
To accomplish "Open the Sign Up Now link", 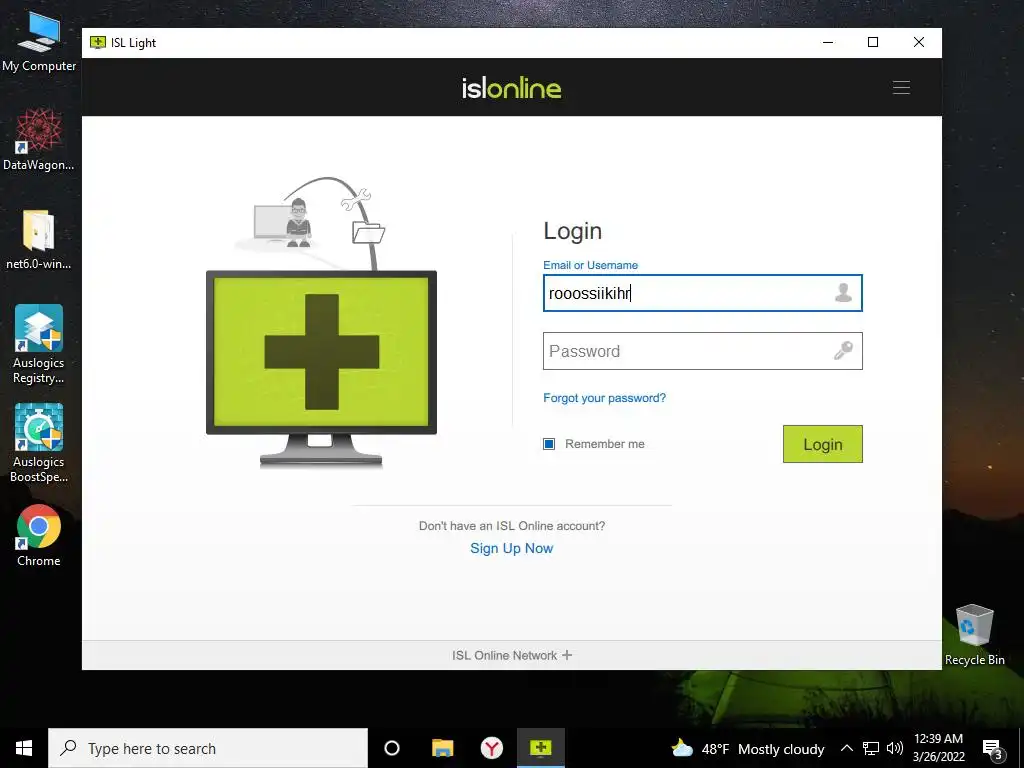I will click(x=511, y=549).
